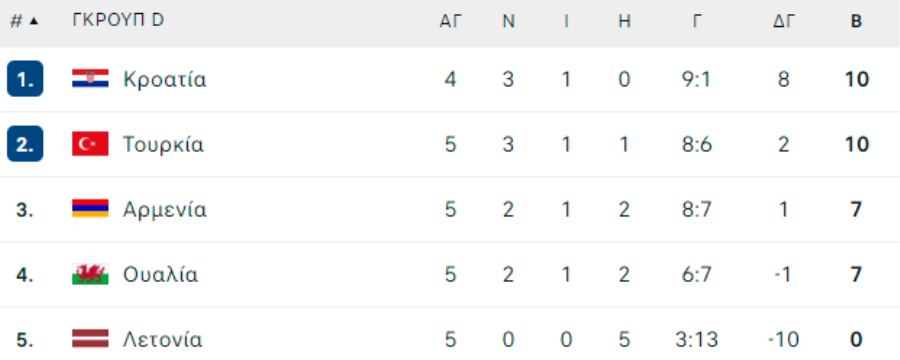
Task: Open the Αρμενία team link
Action: pyautogui.click(x=165, y=210)
